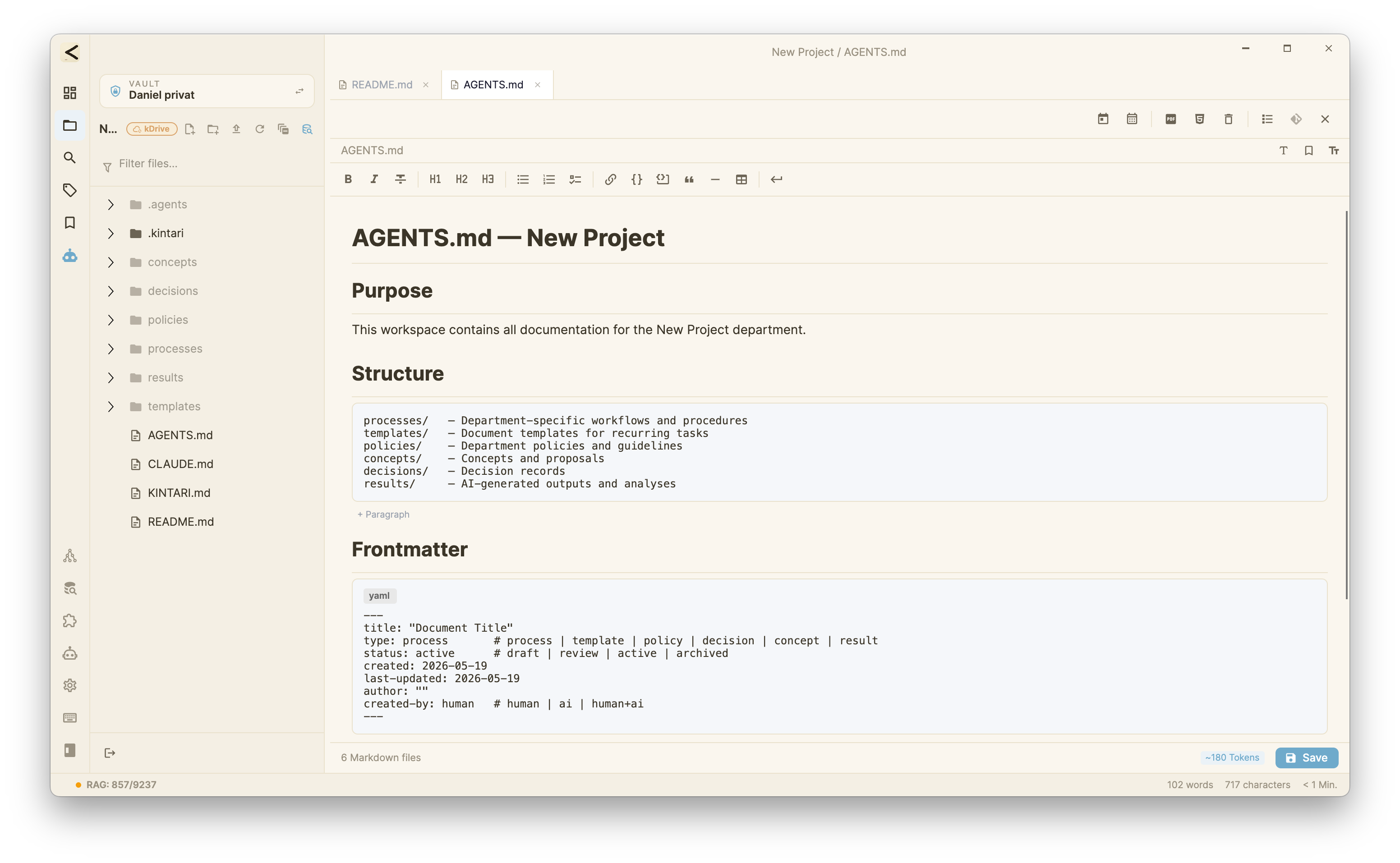Open the blue AI assistant robot icon

pos(69,255)
